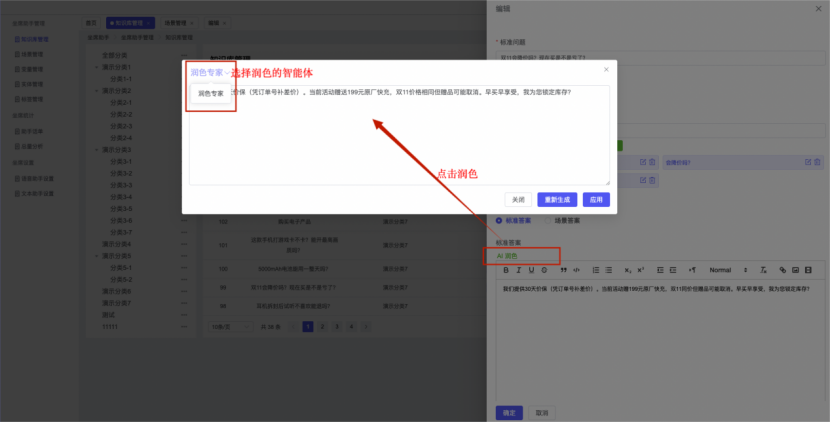
Task: Click the subscript icon in editor toolbar
Action: [627, 270]
